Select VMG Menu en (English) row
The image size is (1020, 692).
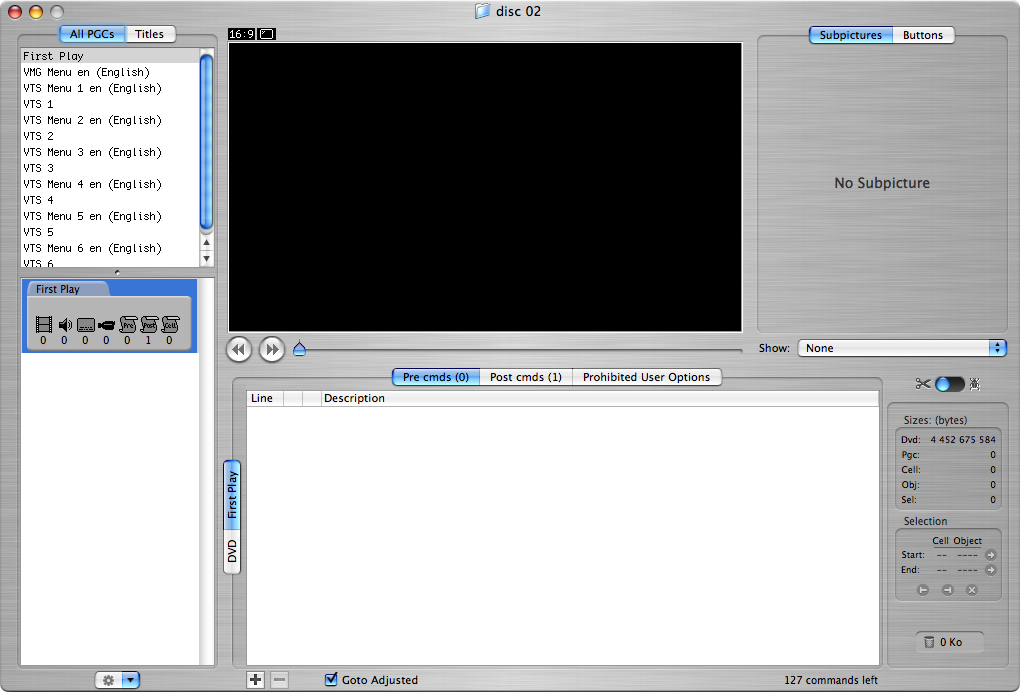[110, 72]
